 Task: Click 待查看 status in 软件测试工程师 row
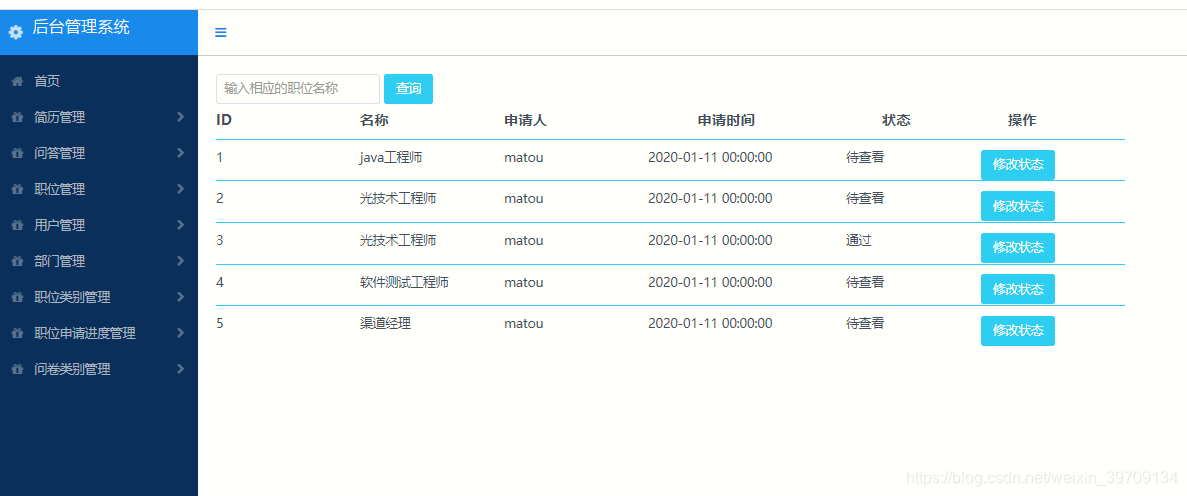pyautogui.click(x=865, y=282)
